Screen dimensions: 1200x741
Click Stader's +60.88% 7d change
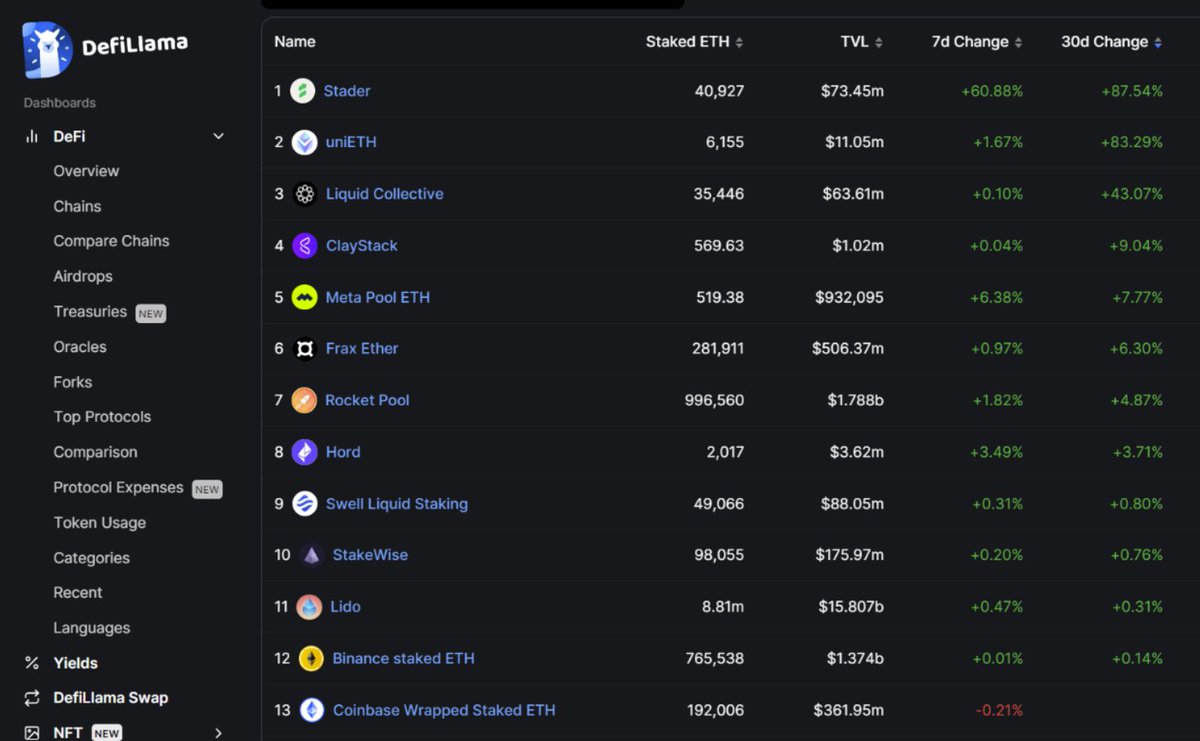point(992,91)
